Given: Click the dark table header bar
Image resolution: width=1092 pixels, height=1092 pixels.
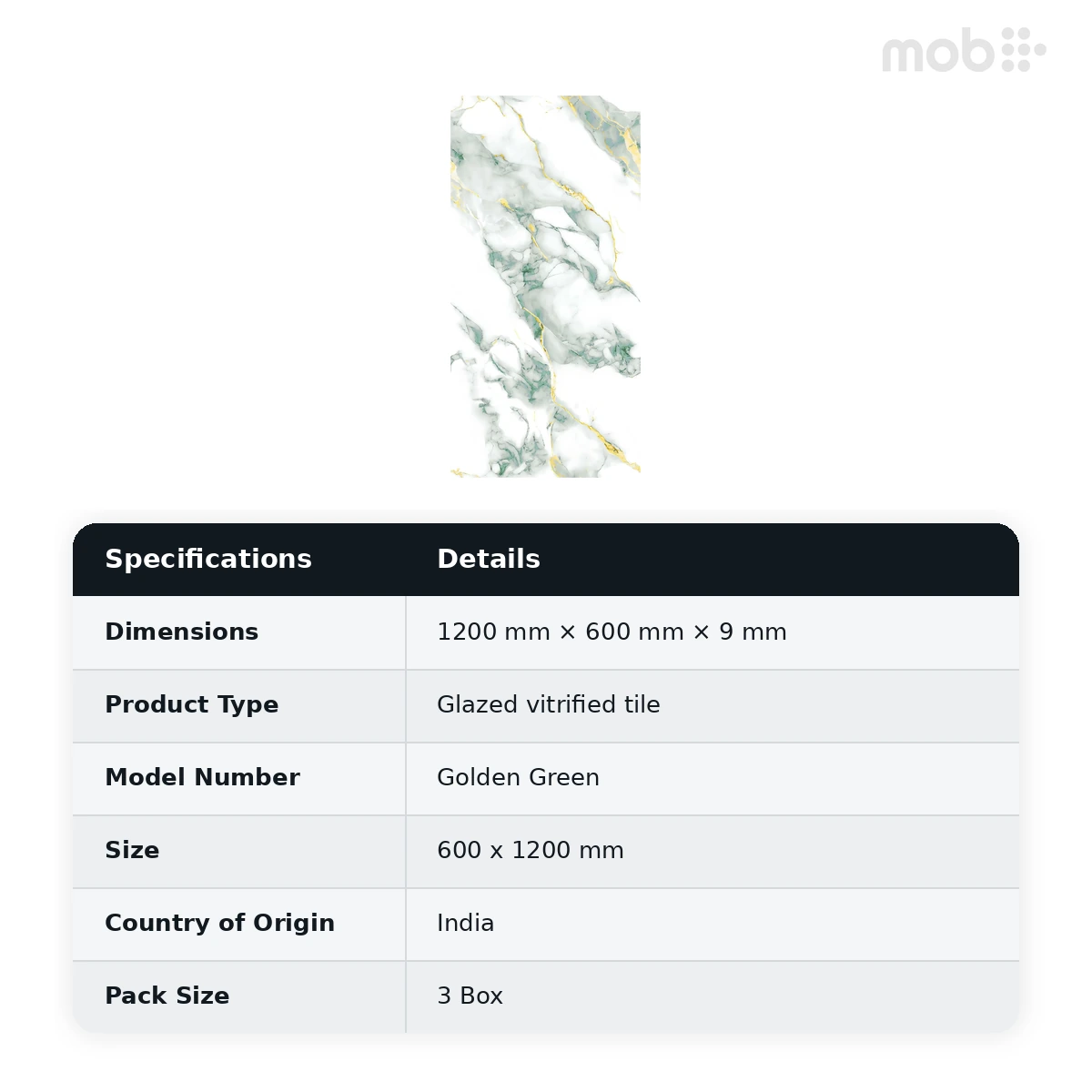Looking at the screenshot, I should coord(546,560).
